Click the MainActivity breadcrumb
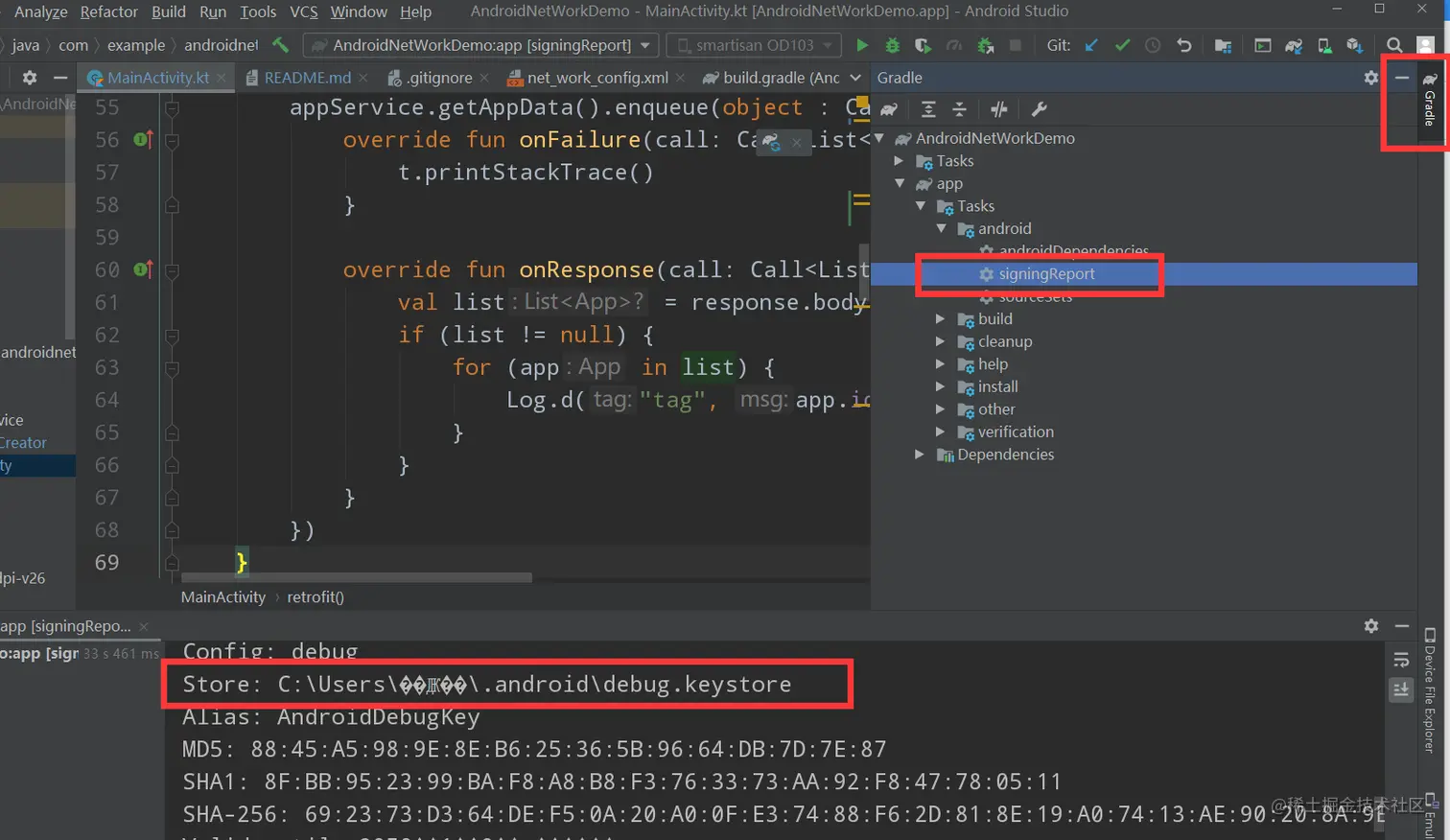The image size is (1450, 840). click(223, 596)
